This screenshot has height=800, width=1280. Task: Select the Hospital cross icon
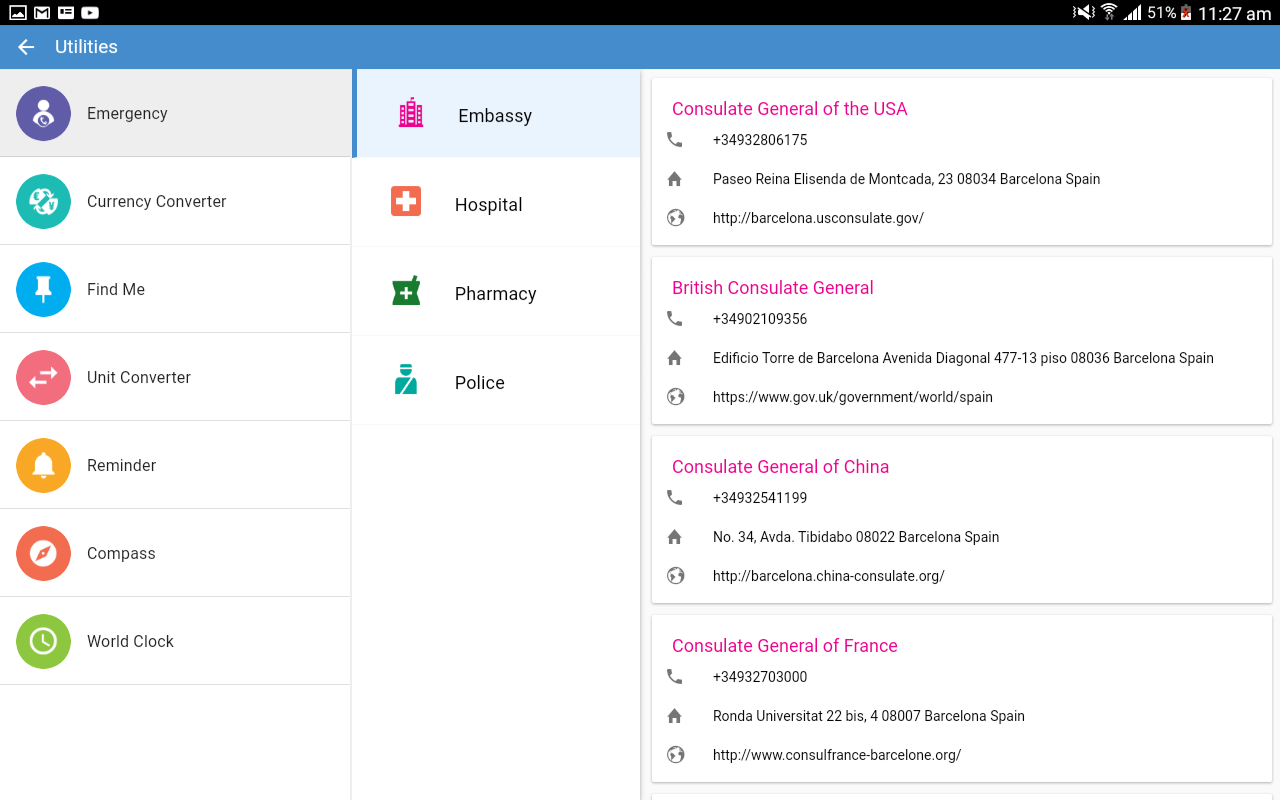coord(406,202)
